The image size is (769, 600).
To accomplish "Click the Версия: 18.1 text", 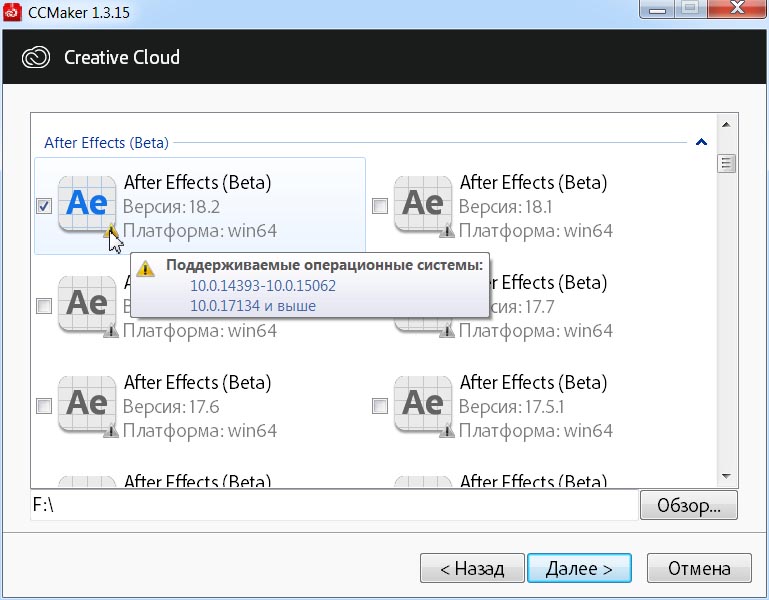I will (x=506, y=207).
